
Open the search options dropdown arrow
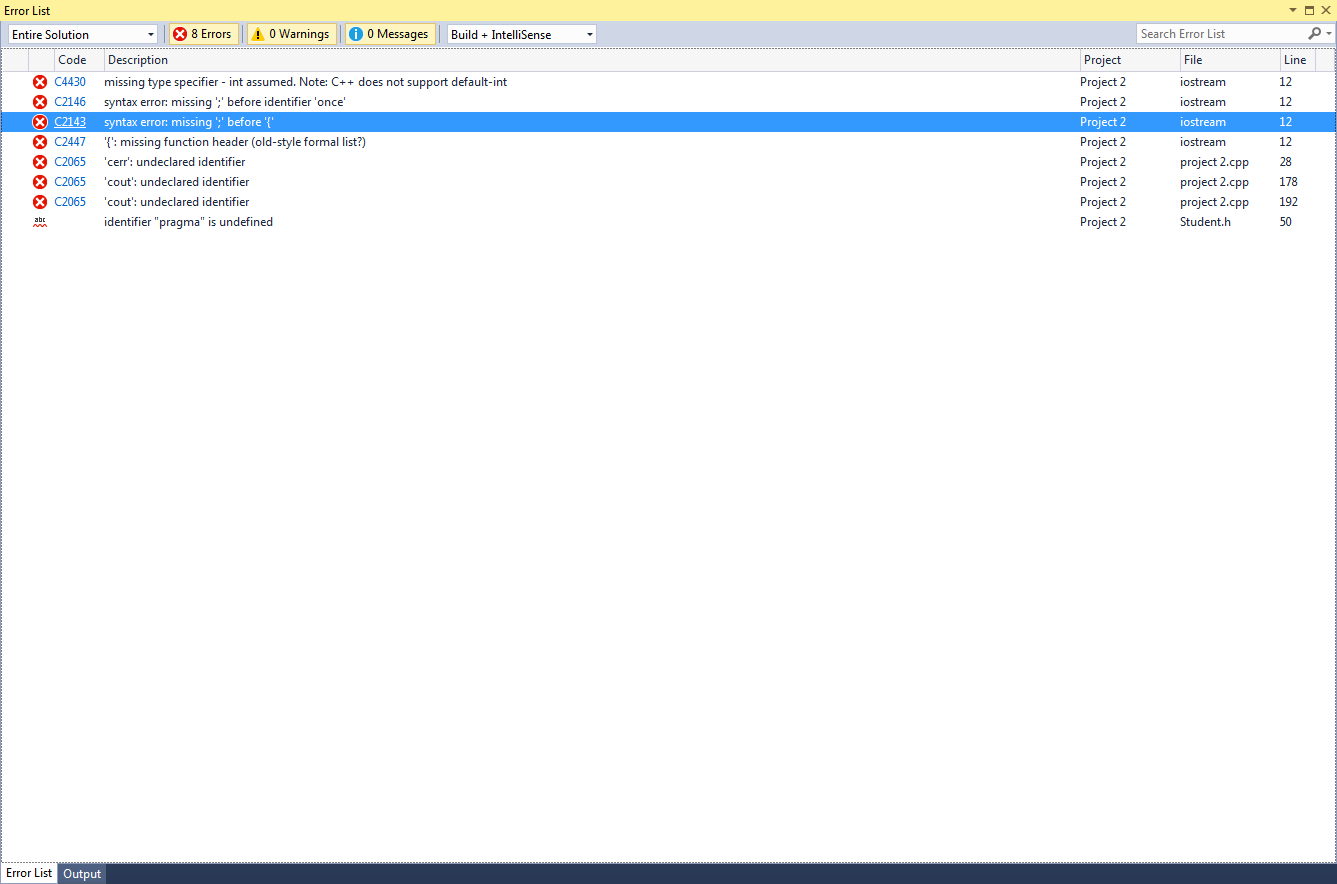click(x=1329, y=34)
